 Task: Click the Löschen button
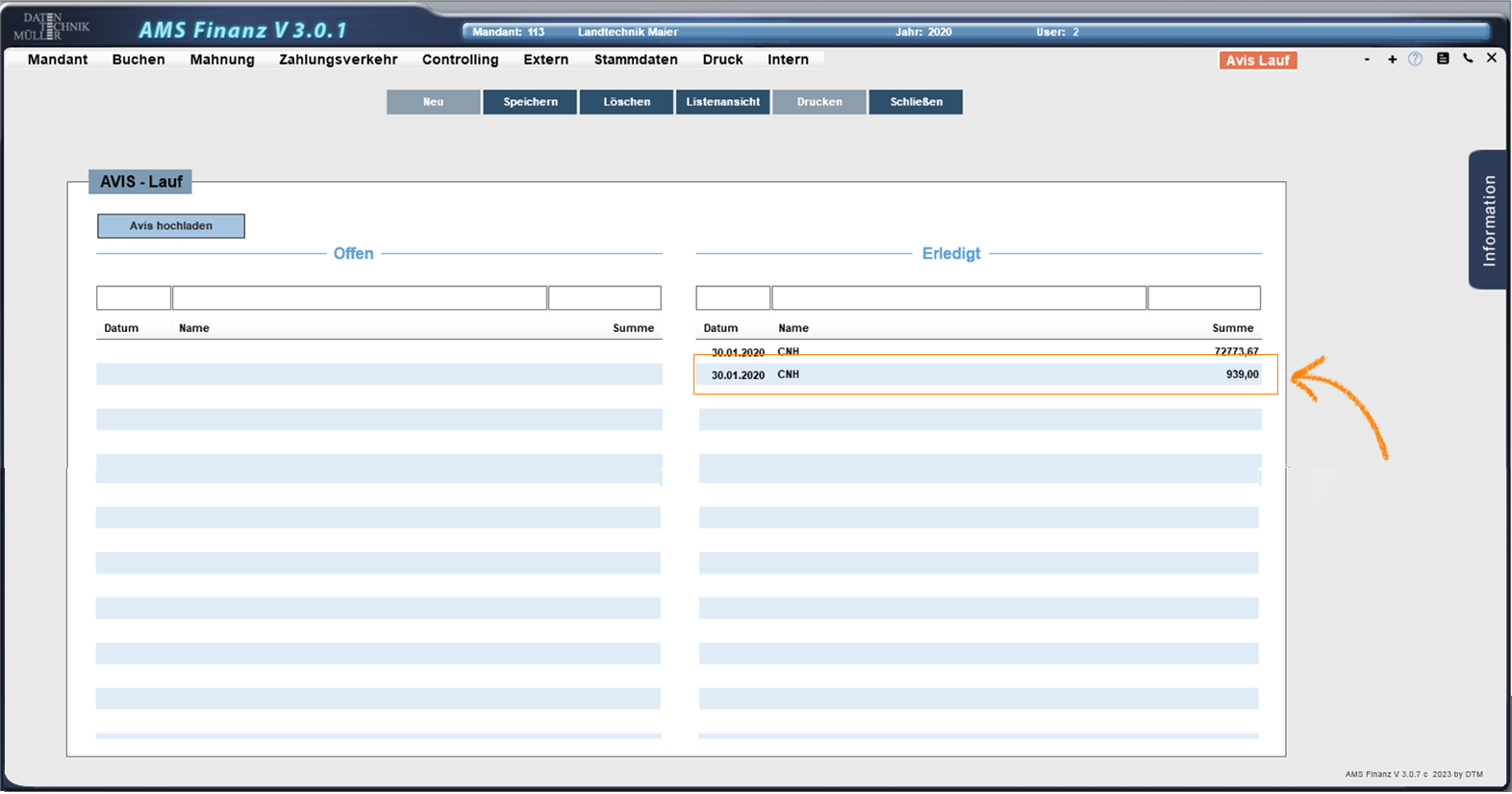626,102
